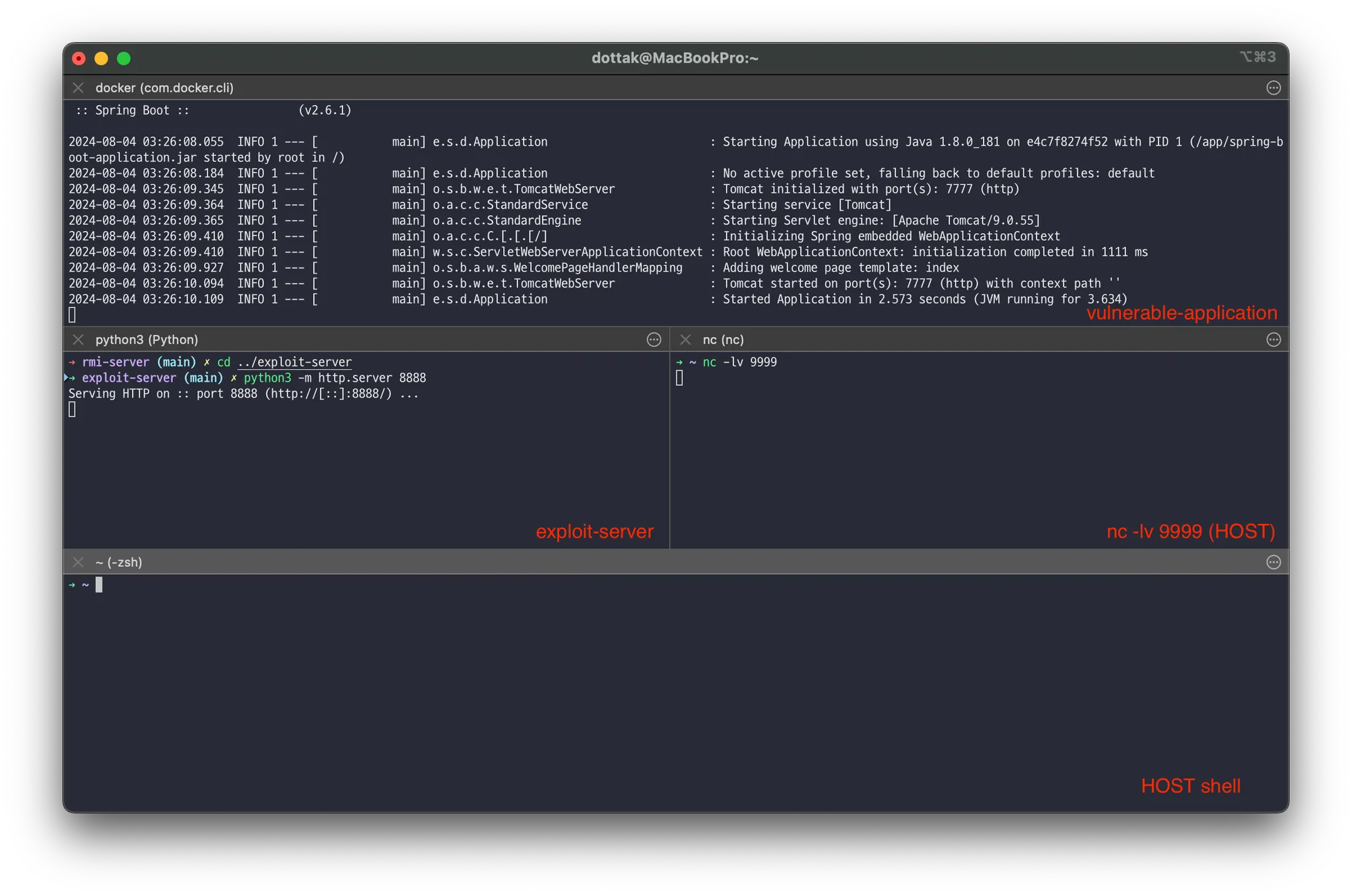Close the docker pane with its X icon
The image size is (1352, 896).
point(78,88)
